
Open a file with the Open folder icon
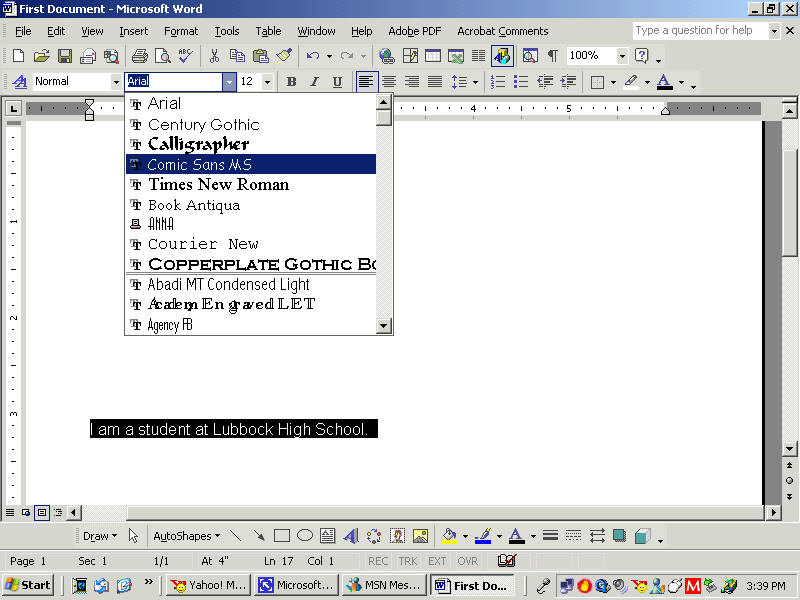pos(41,56)
